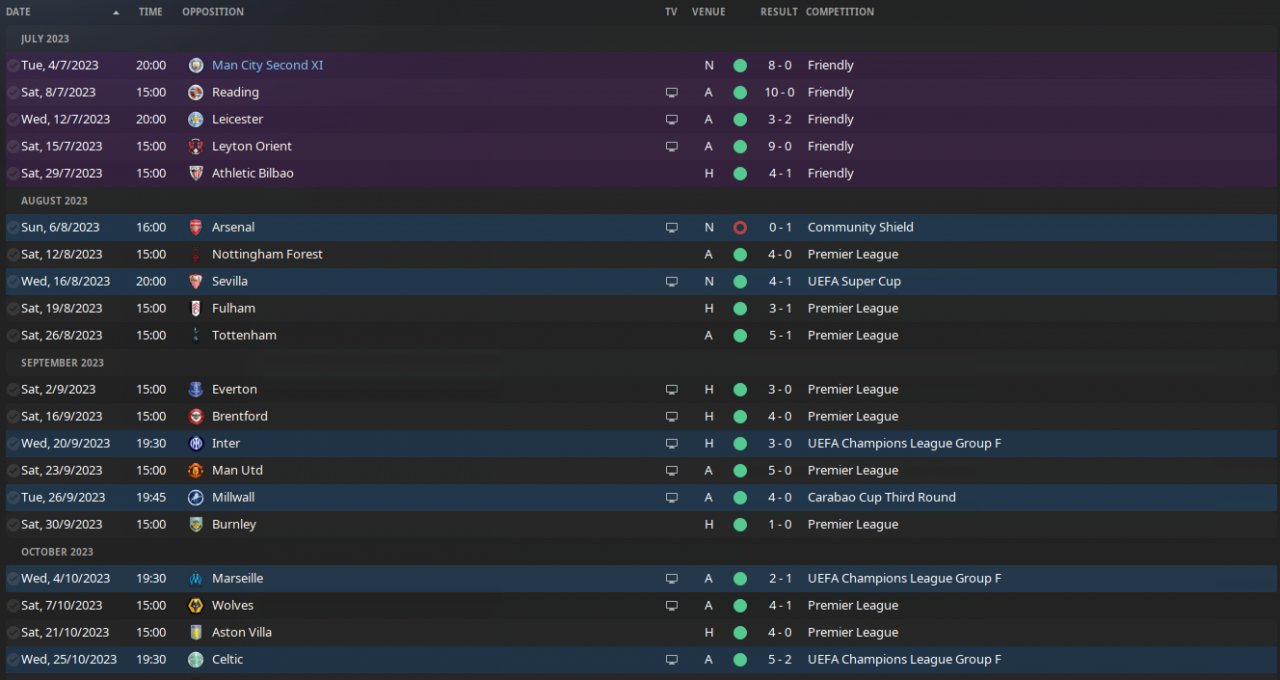Toggle the tick circle beside Wed, 20/9/2023

pos(13,443)
